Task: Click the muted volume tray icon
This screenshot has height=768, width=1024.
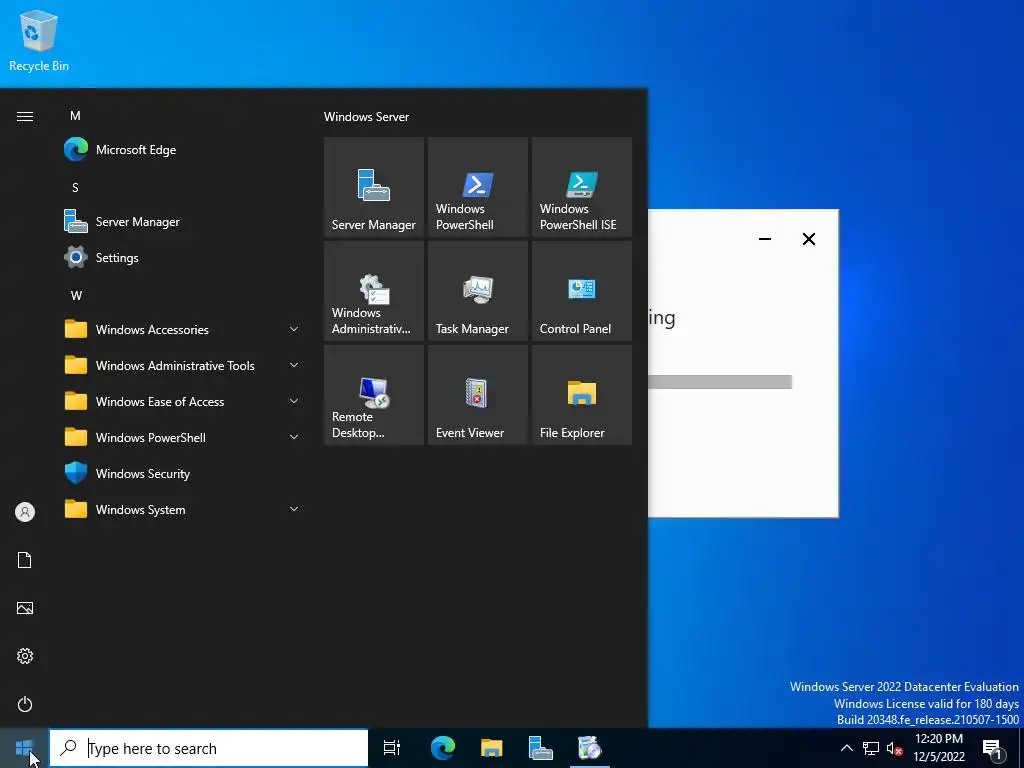Action: pos(894,748)
